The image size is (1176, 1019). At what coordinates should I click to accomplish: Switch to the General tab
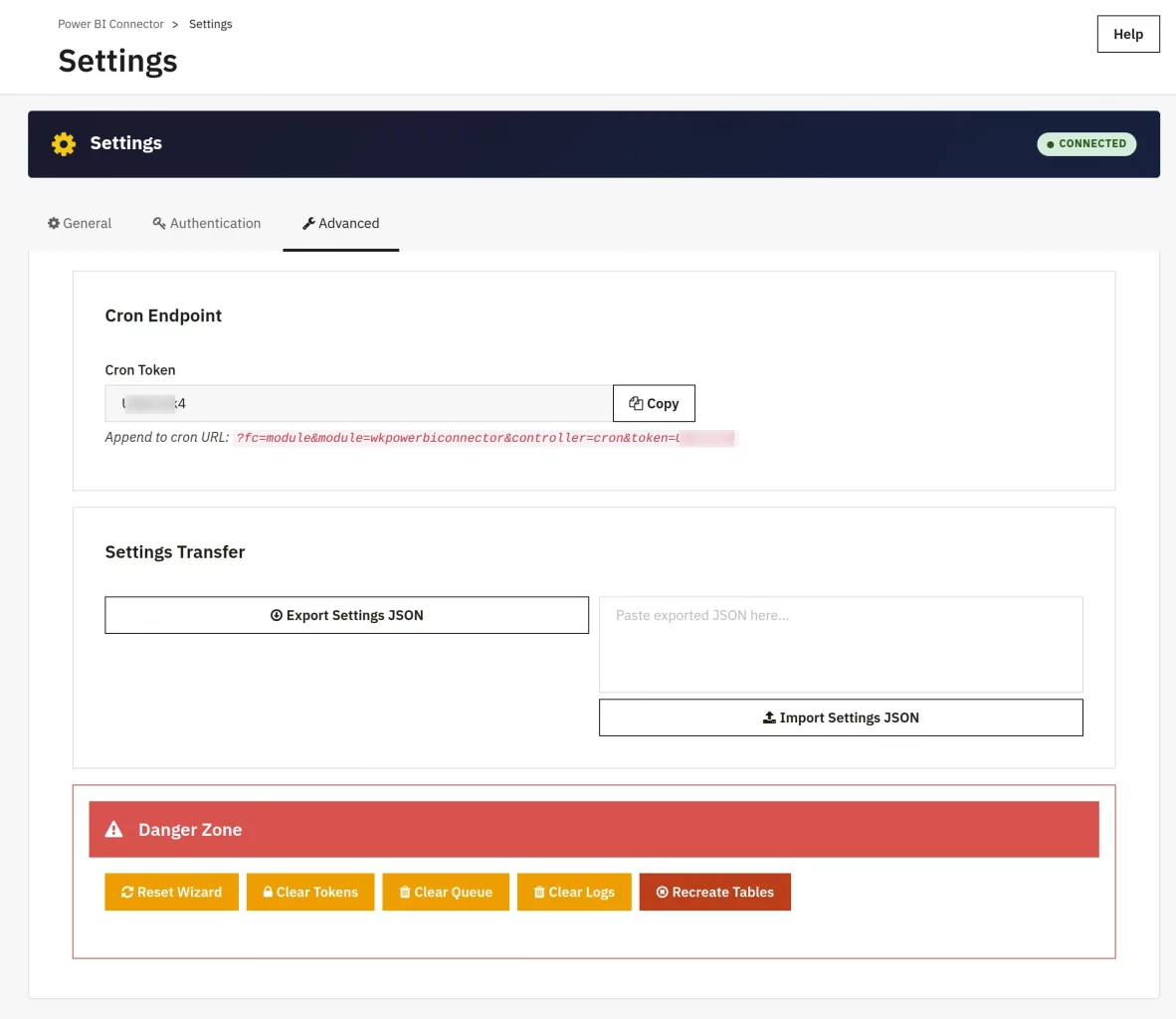(80, 223)
